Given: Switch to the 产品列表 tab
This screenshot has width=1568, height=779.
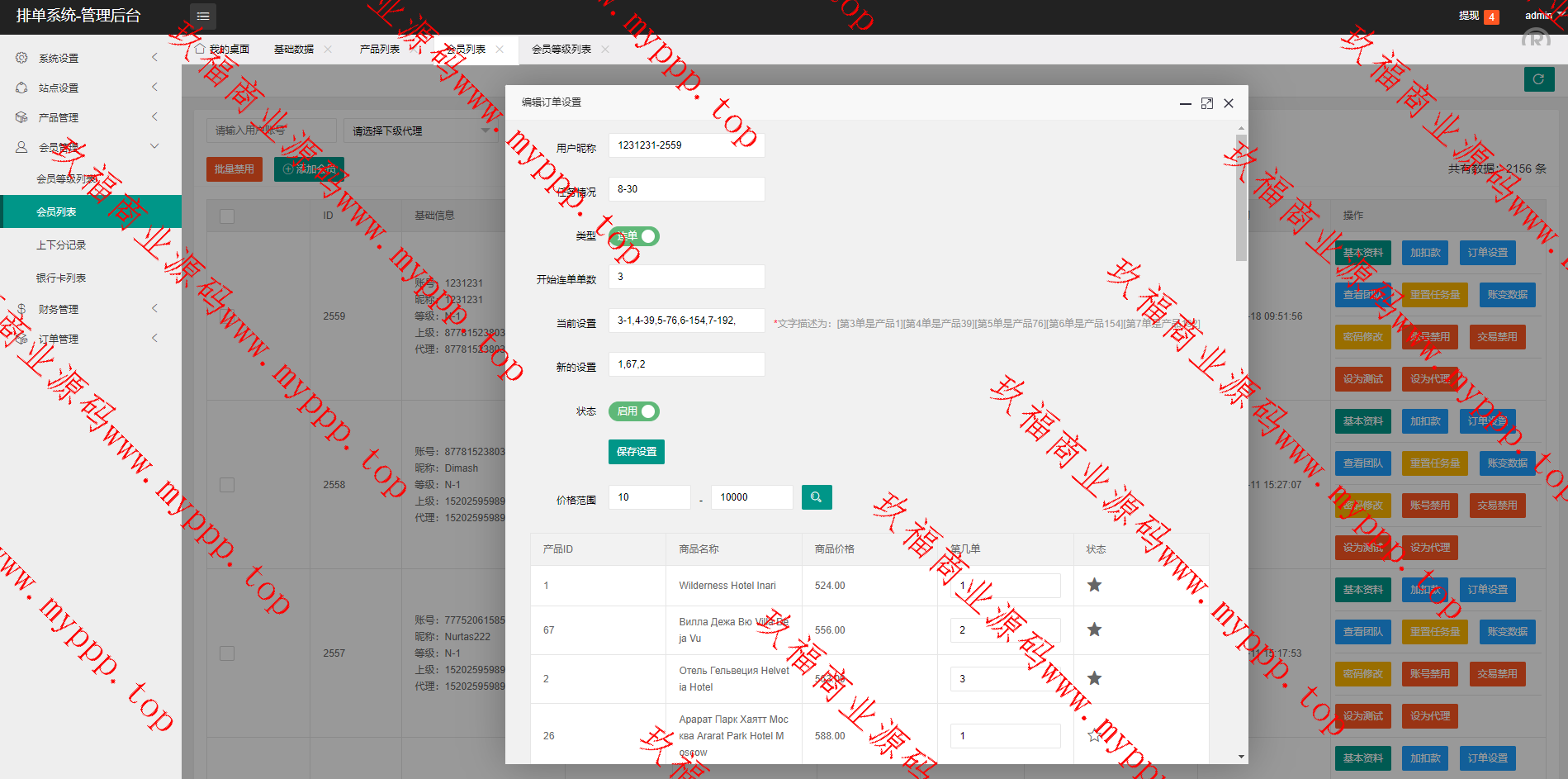Looking at the screenshot, I should point(380,50).
